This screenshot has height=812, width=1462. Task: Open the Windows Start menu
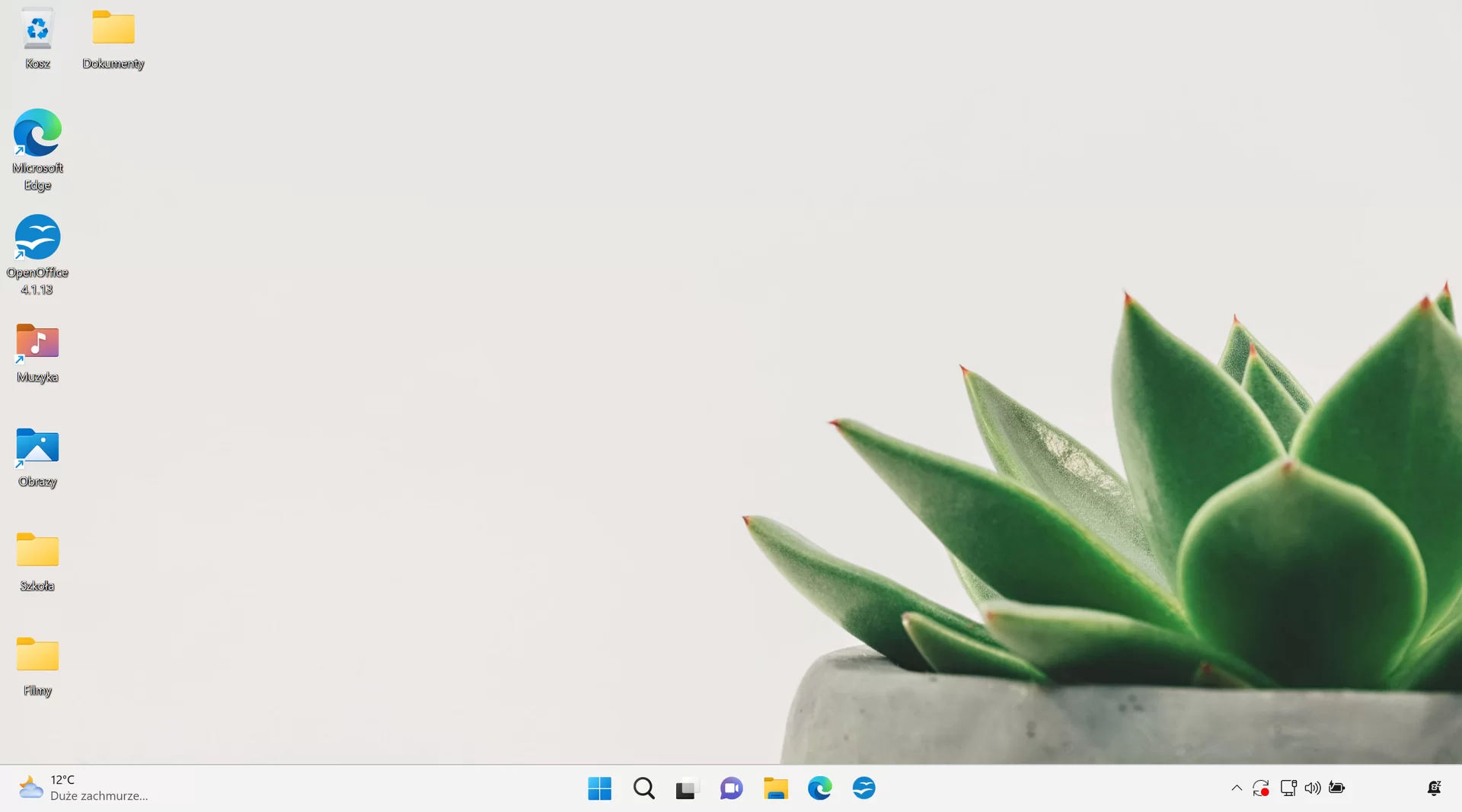pyautogui.click(x=599, y=788)
